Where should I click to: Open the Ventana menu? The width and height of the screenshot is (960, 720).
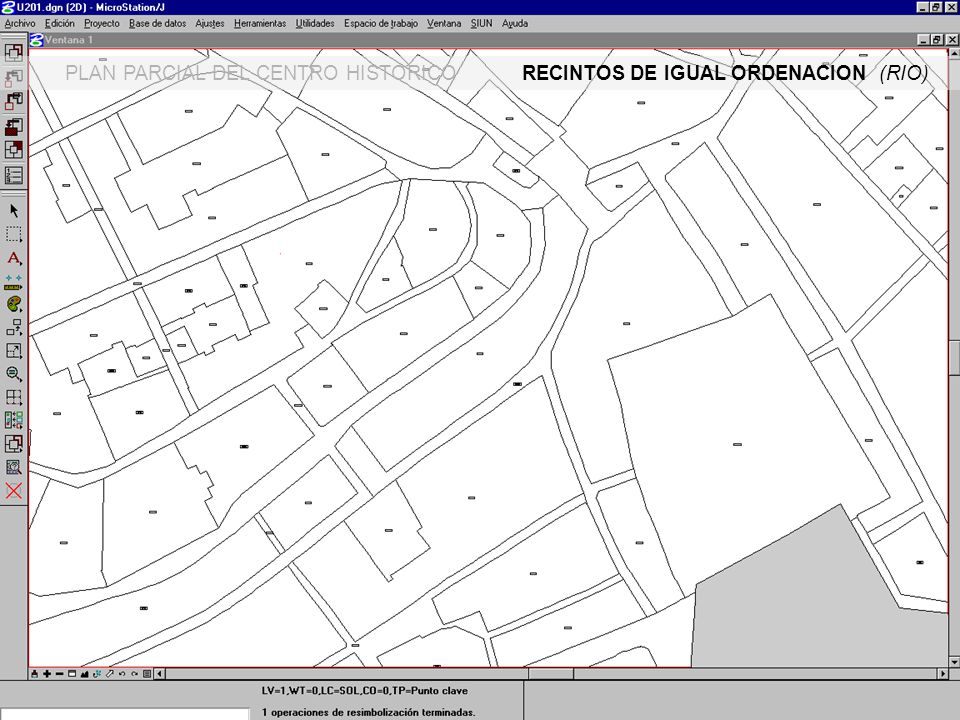444,23
